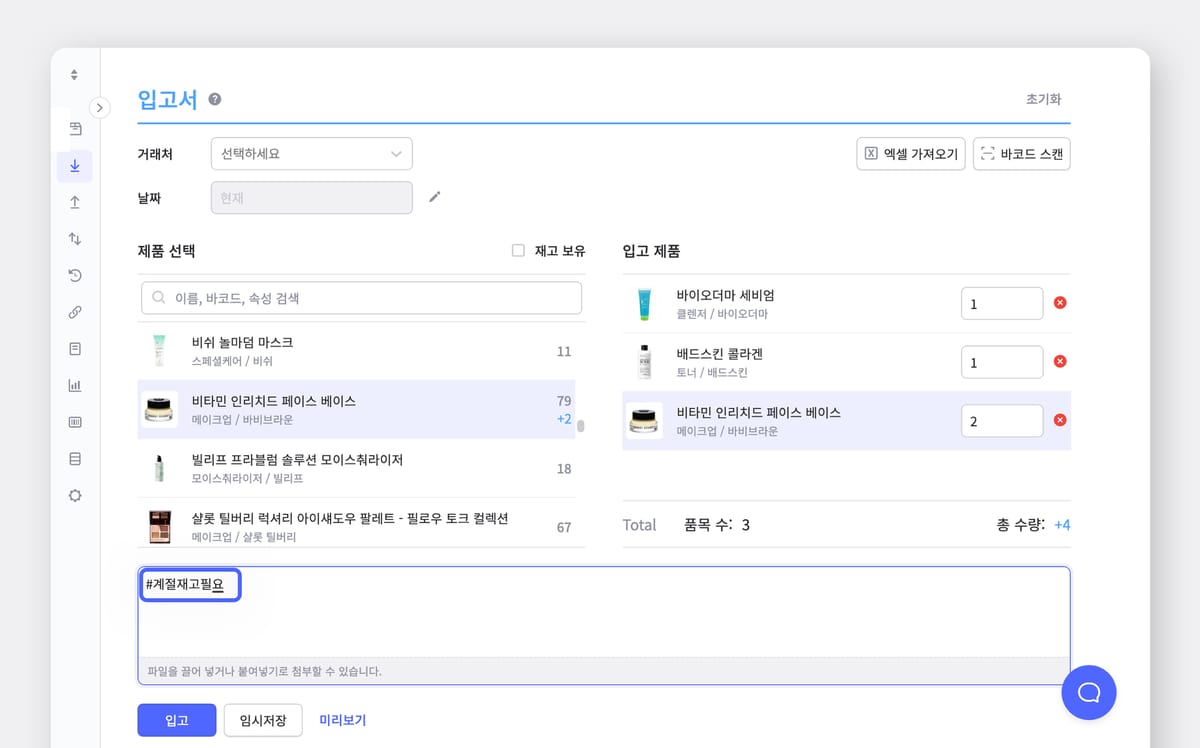Click the product search field

click(x=362, y=298)
